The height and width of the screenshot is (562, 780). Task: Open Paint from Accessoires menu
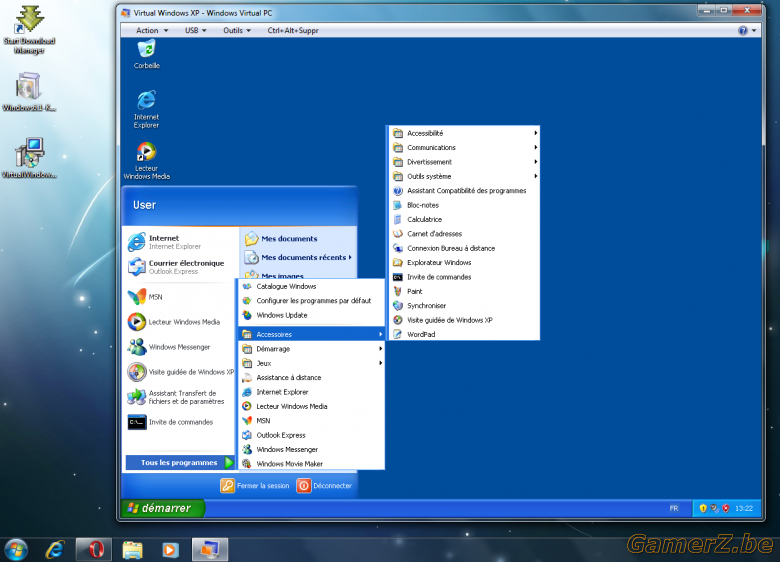[x=464, y=291]
